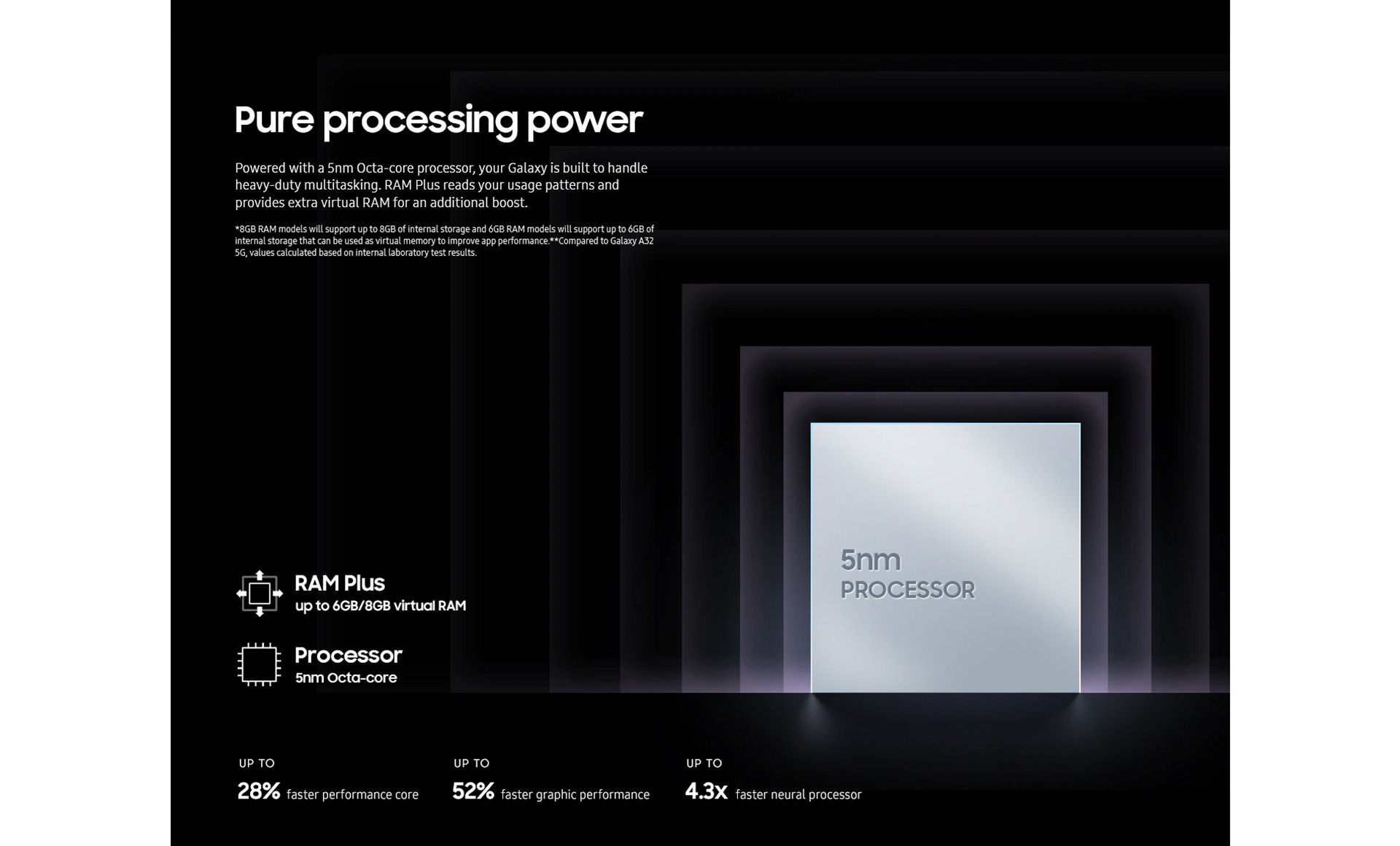This screenshot has height=846, width=1400.
Task: Click 'UP TO' above 4.3x
Action: pos(704,764)
